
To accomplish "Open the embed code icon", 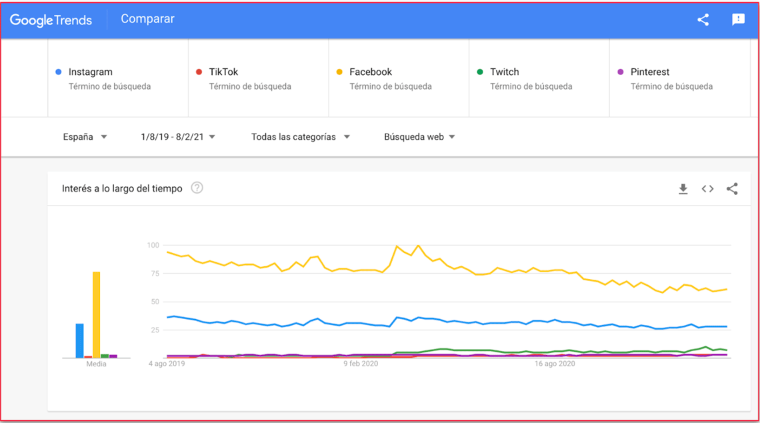I will click(707, 188).
